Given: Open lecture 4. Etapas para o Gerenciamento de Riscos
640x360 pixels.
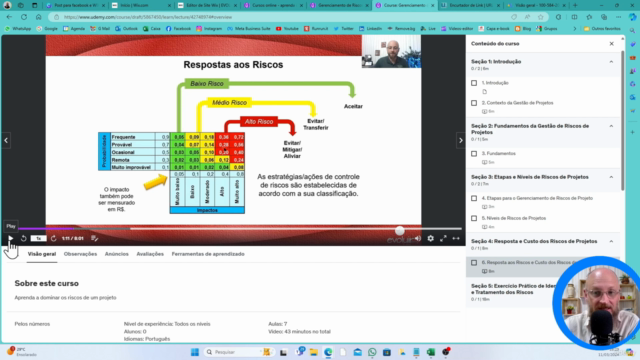Looking at the screenshot, I should tap(537, 198).
